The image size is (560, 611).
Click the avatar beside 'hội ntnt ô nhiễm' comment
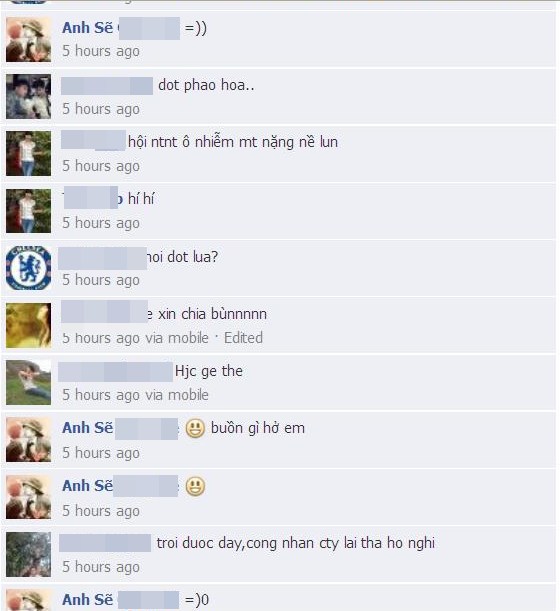click(x=28, y=154)
